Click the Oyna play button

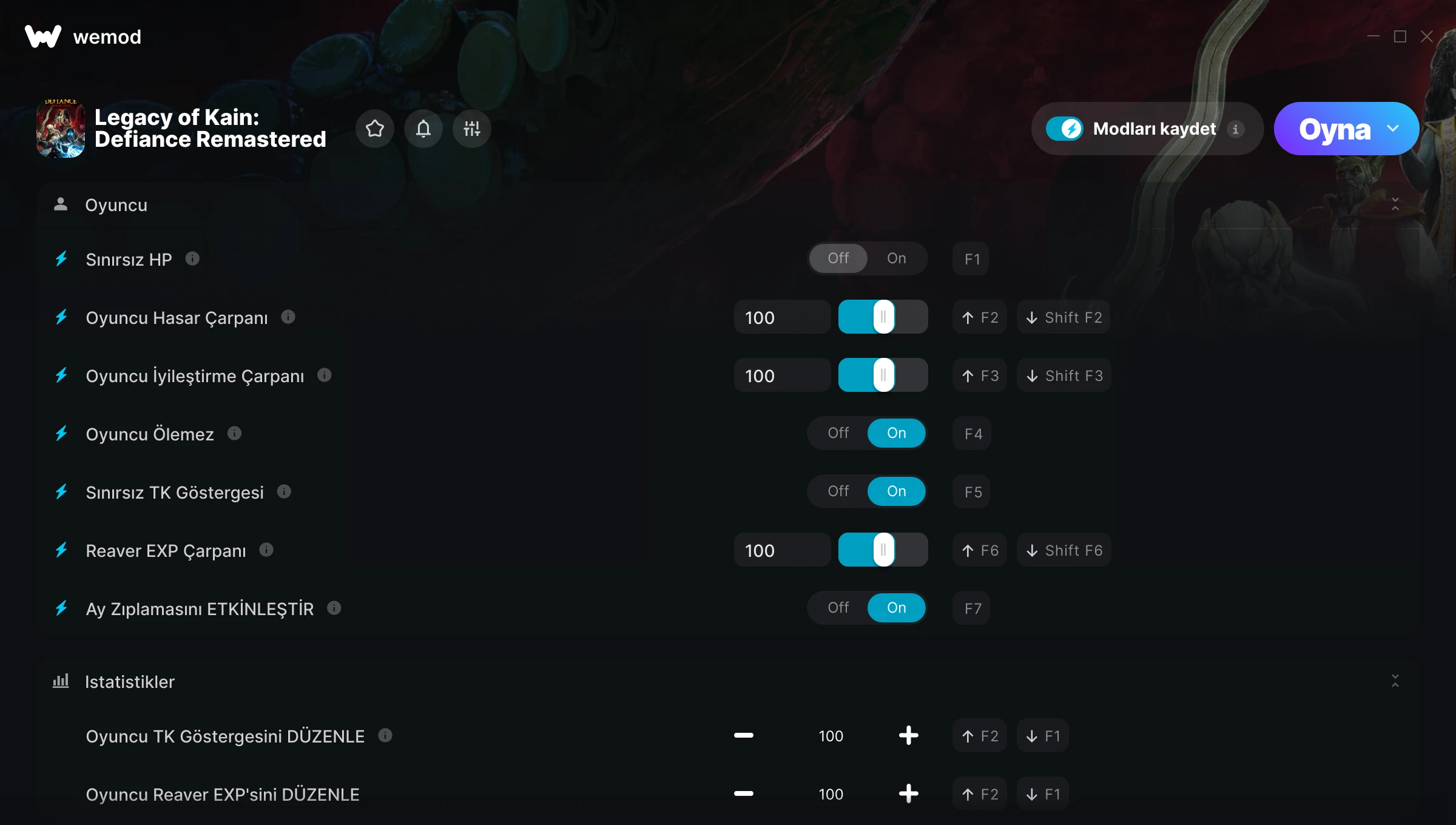[1335, 129]
